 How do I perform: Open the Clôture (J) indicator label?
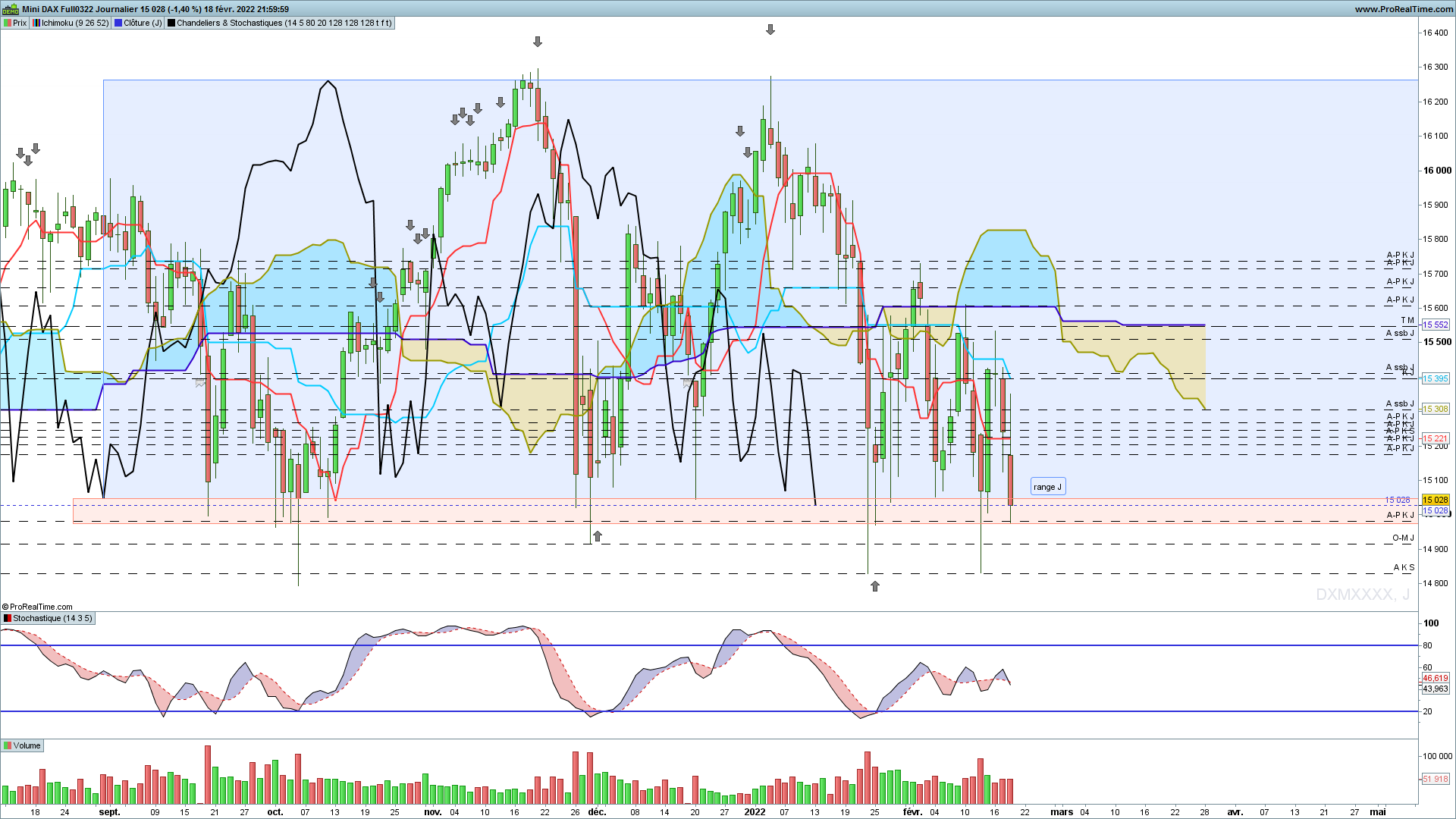(x=138, y=23)
